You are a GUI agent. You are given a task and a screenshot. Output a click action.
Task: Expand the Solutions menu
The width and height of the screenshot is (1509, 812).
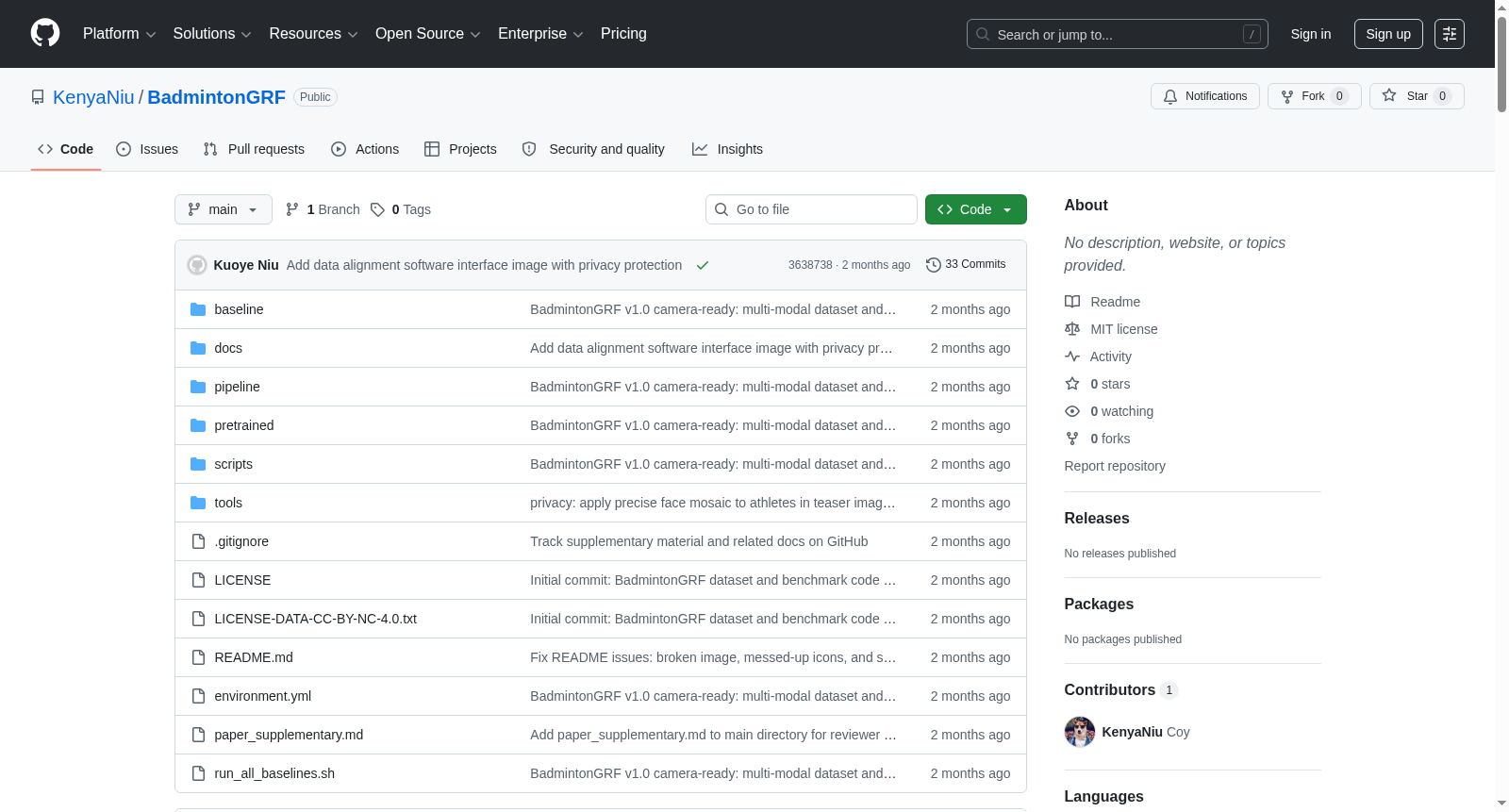click(212, 34)
